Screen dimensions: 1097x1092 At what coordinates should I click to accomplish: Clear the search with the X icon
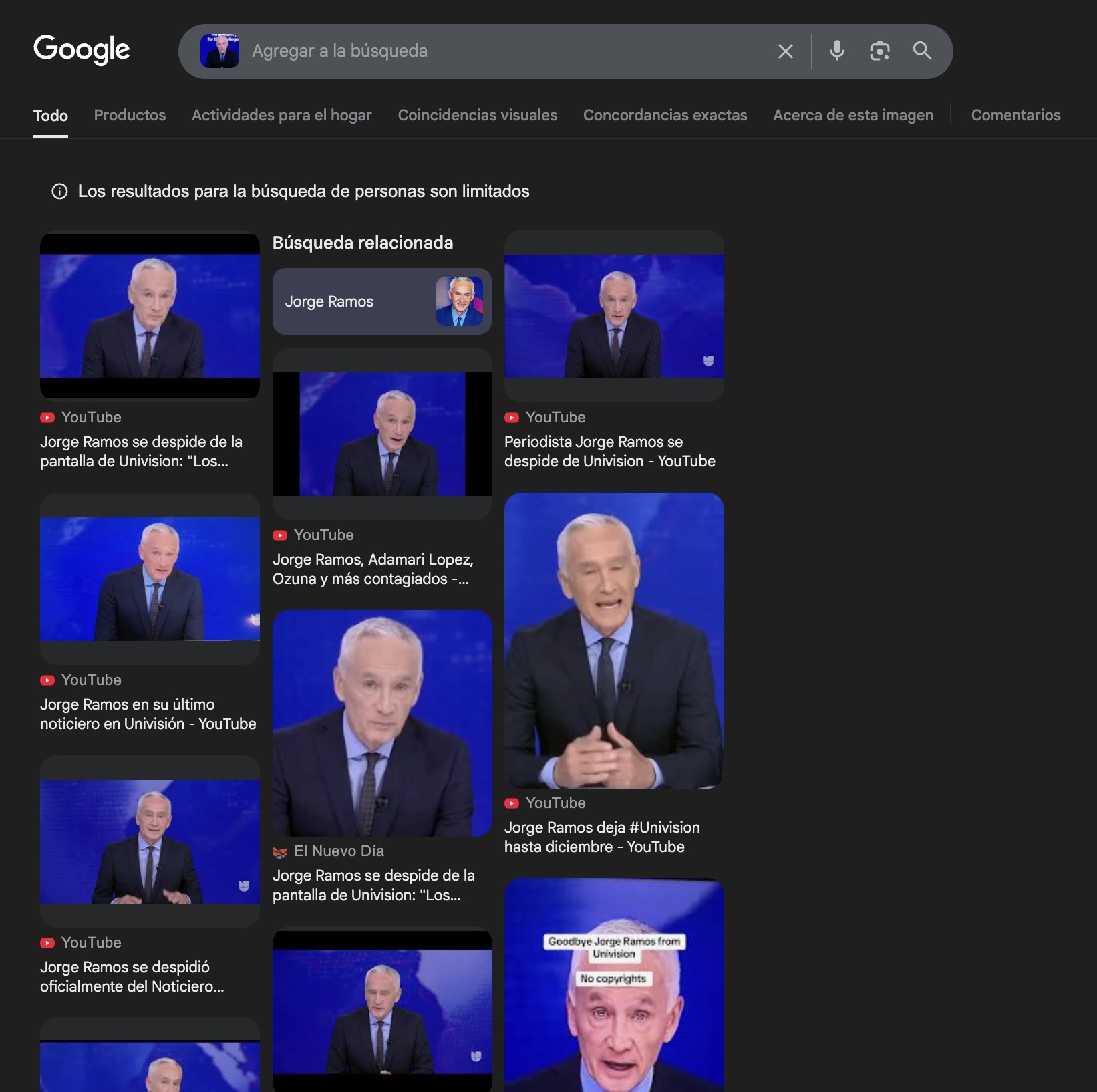786,51
